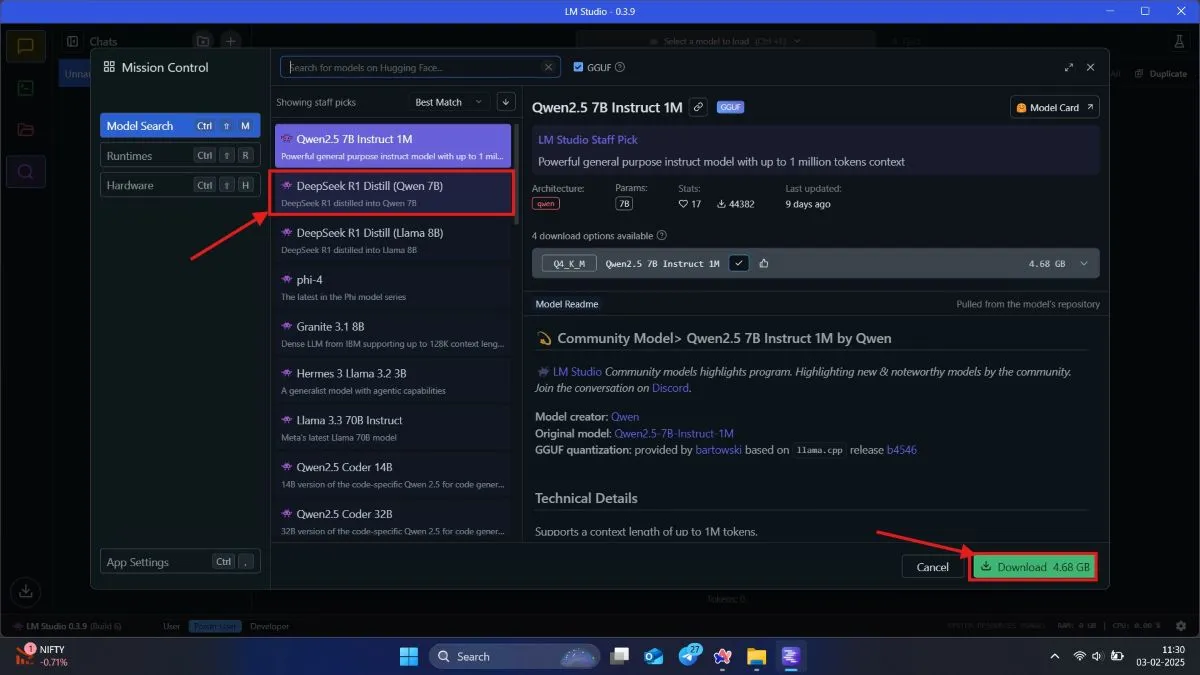
Task: Select the Llama 3.3 70B Instruct model
Action: (393, 428)
